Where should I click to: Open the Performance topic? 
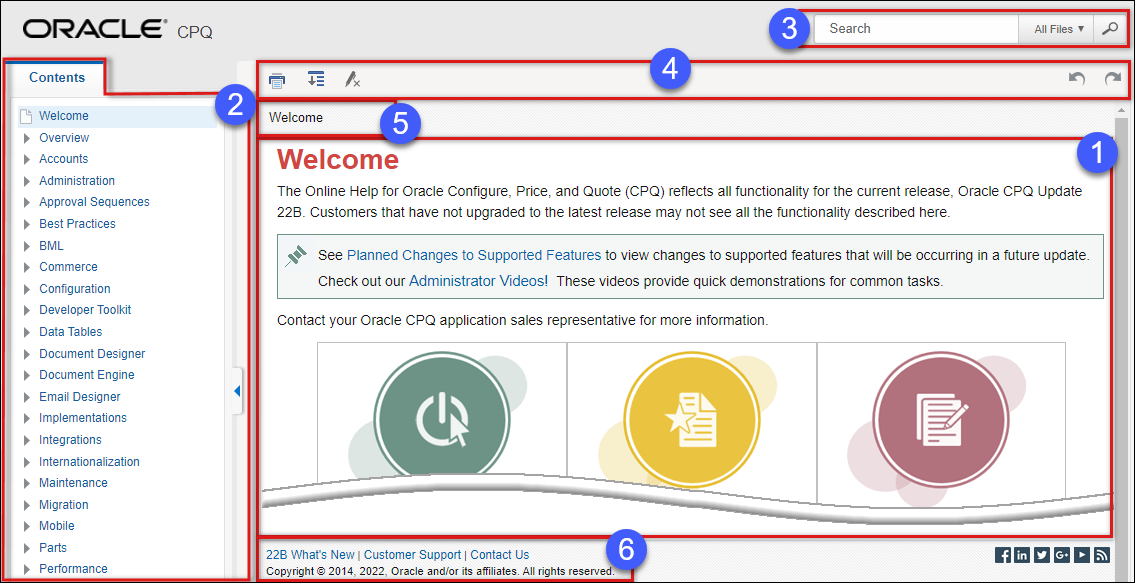[x=73, y=569]
